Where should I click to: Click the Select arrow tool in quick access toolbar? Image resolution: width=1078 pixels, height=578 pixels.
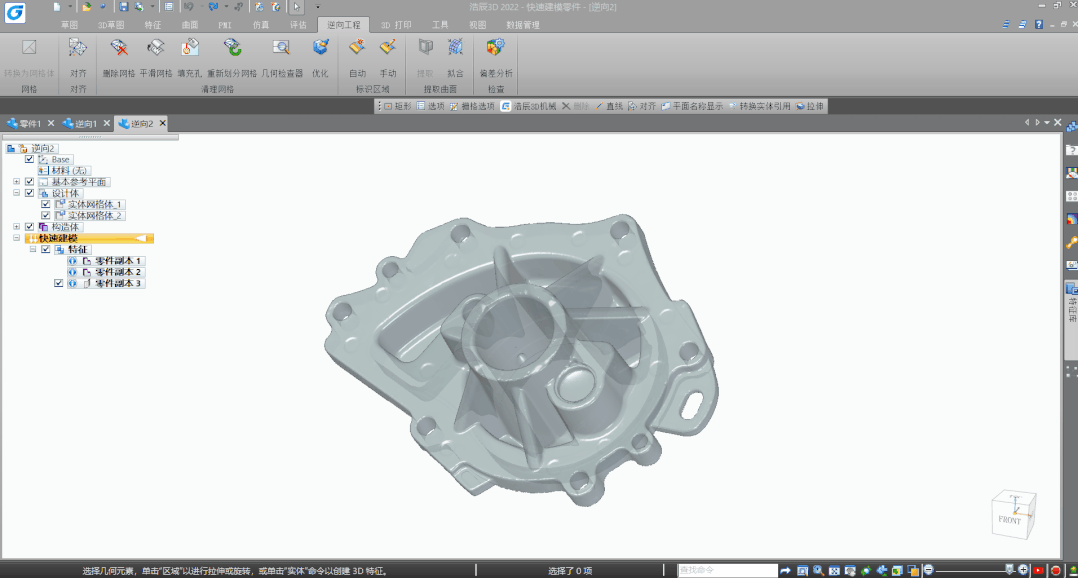(297, 7)
